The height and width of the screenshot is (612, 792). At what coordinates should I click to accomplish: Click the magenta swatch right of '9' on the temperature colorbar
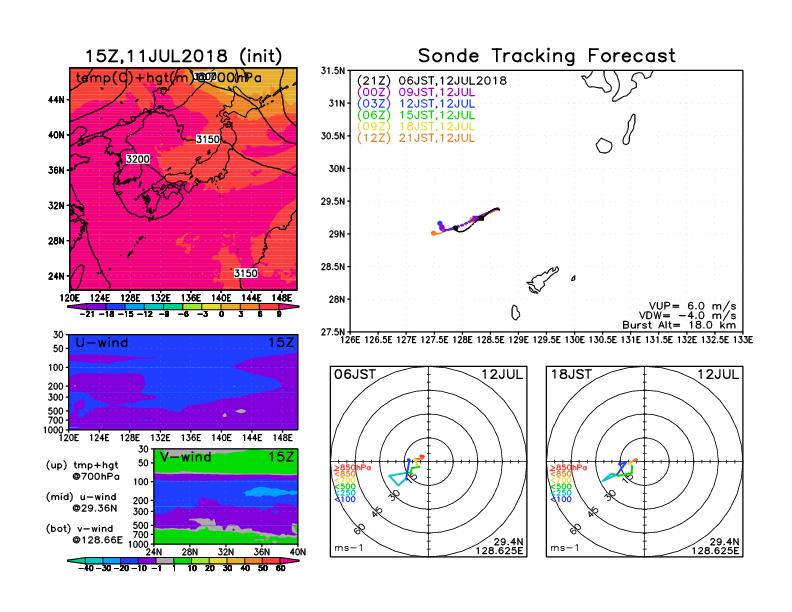pos(289,307)
